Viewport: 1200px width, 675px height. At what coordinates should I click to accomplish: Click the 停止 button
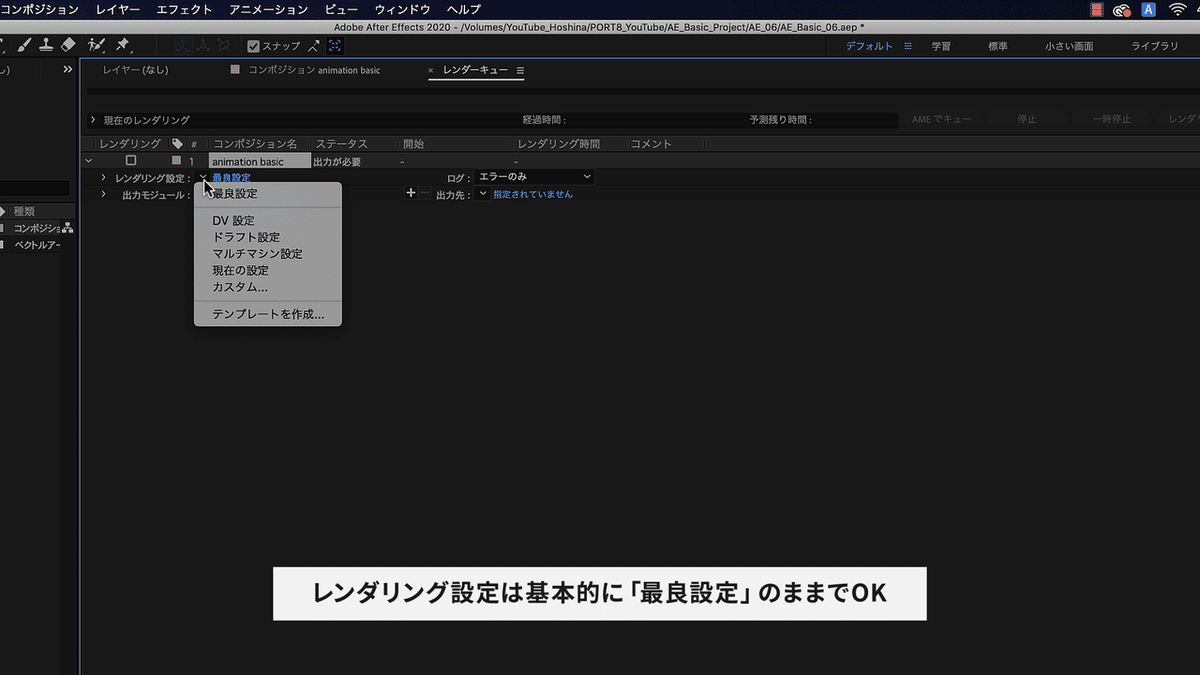1026,119
